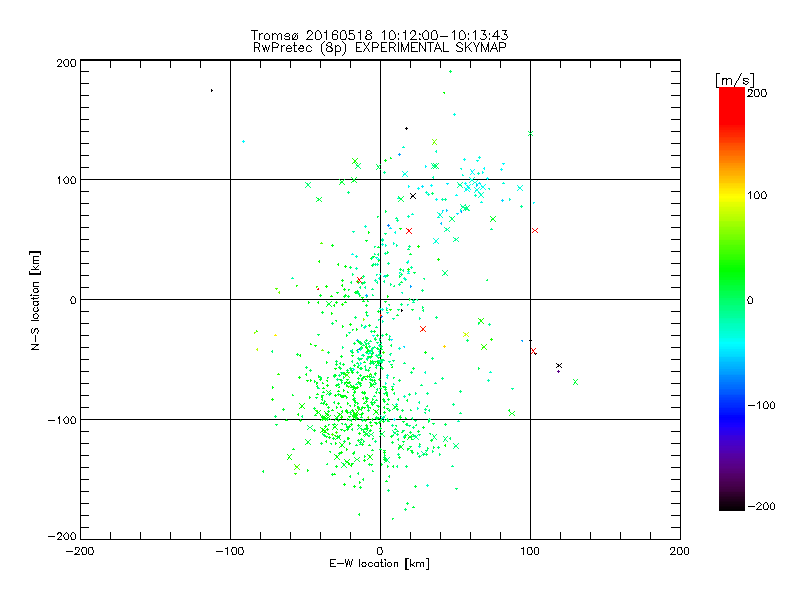The image size is (800, 600).
Task: Click the x-axis tick label '-200'
Action: 80,551
